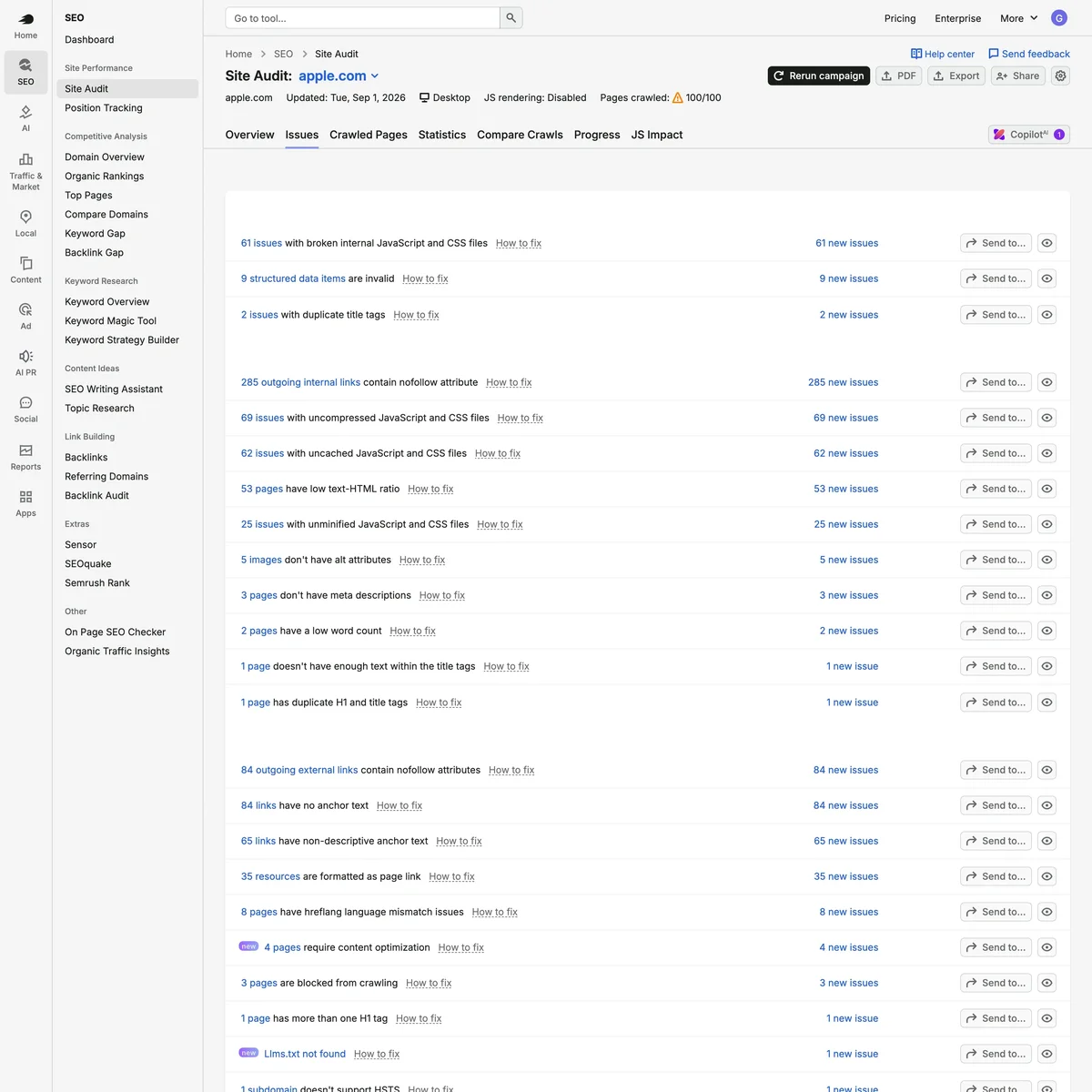Export audit as PDF
The height and width of the screenshot is (1092, 1092).
click(899, 76)
